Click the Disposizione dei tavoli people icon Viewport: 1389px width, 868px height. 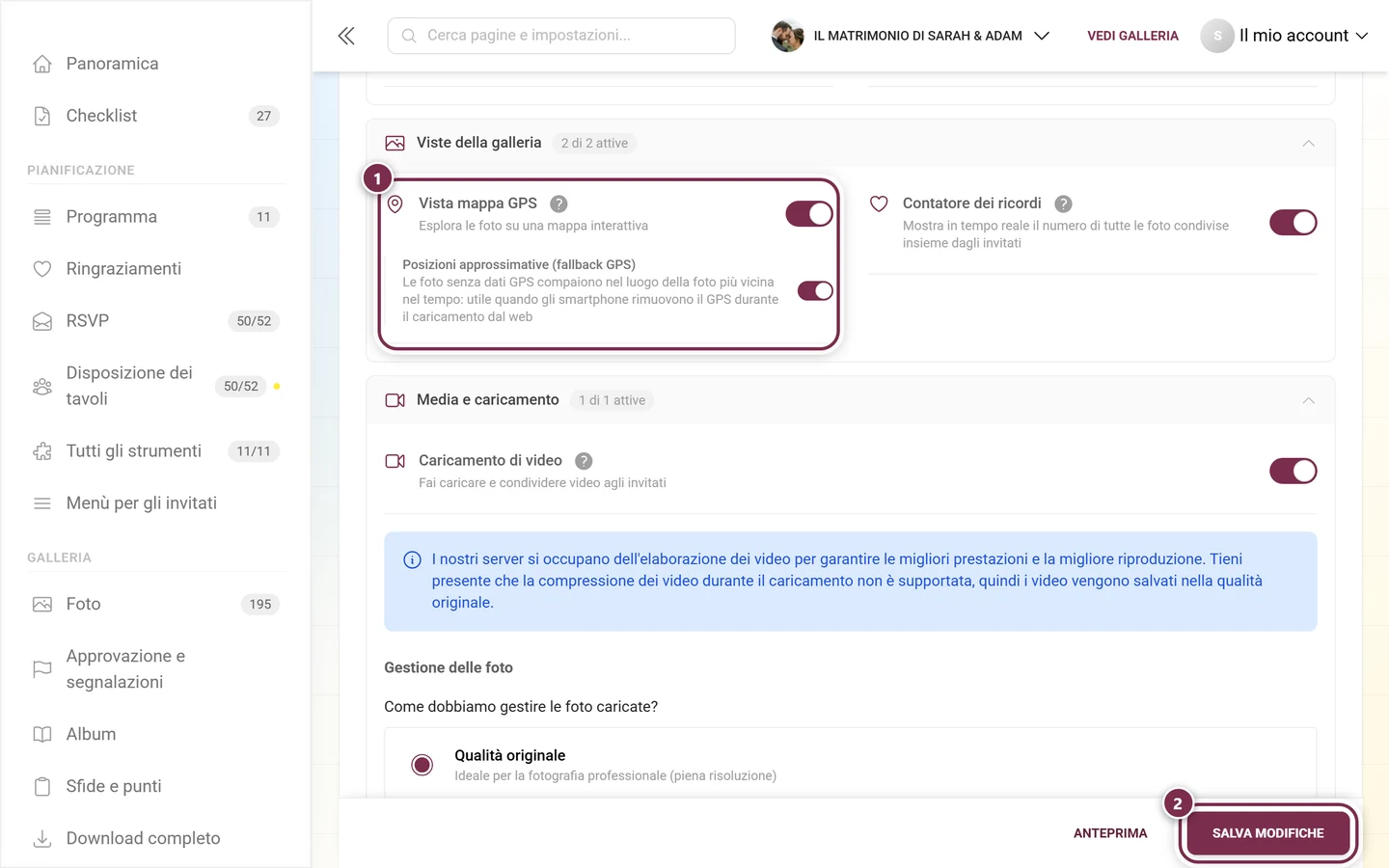pyautogui.click(x=42, y=386)
